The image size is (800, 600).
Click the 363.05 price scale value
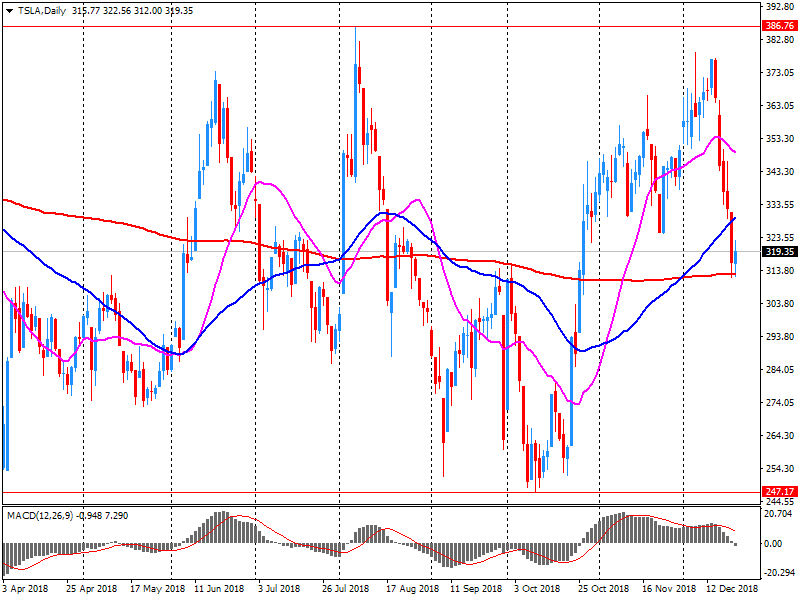[x=780, y=106]
